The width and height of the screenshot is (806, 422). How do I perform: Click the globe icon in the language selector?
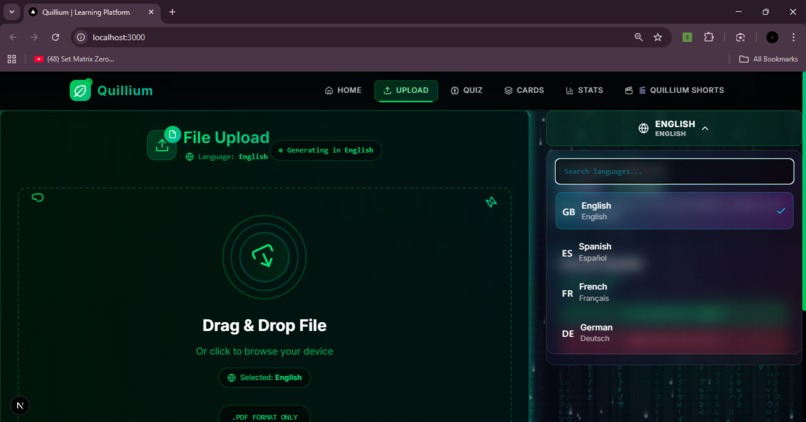pyautogui.click(x=644, y=129)
